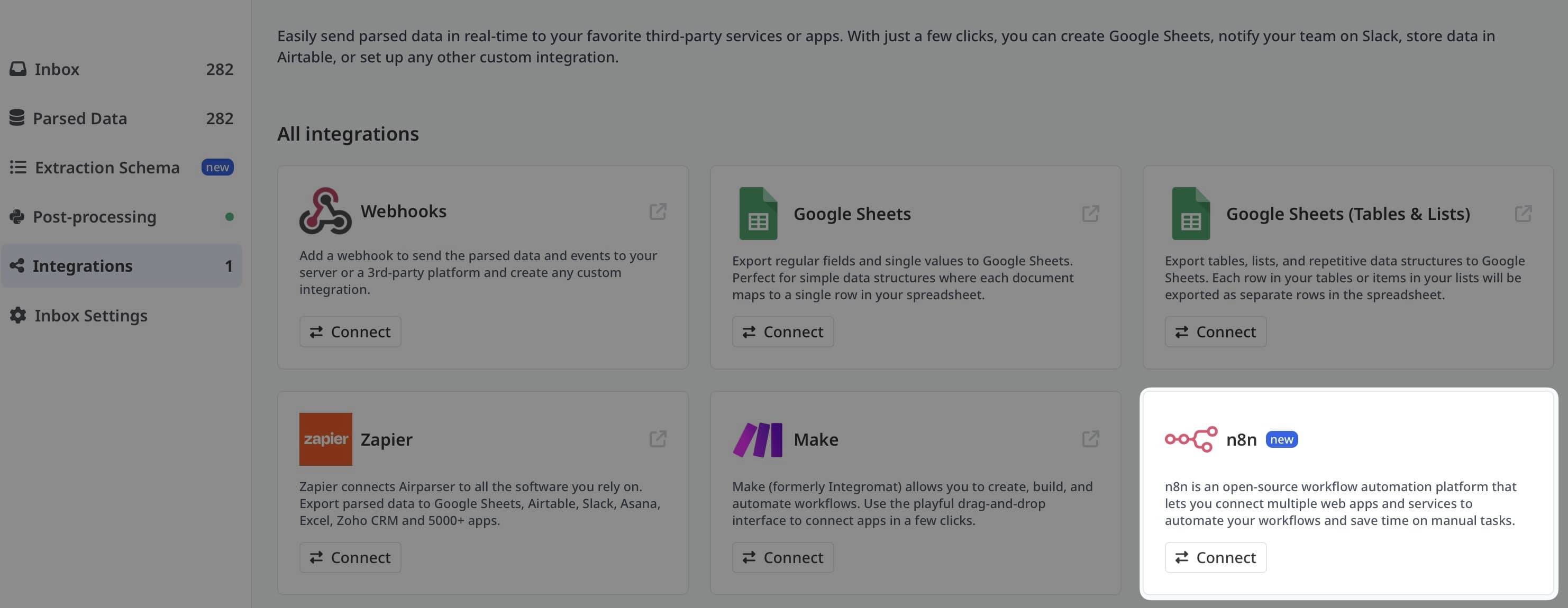Image resolution: width=1568 pixels, height=608 pixels.
Task: Open the Make external link
Action: tap(1090, 439)
